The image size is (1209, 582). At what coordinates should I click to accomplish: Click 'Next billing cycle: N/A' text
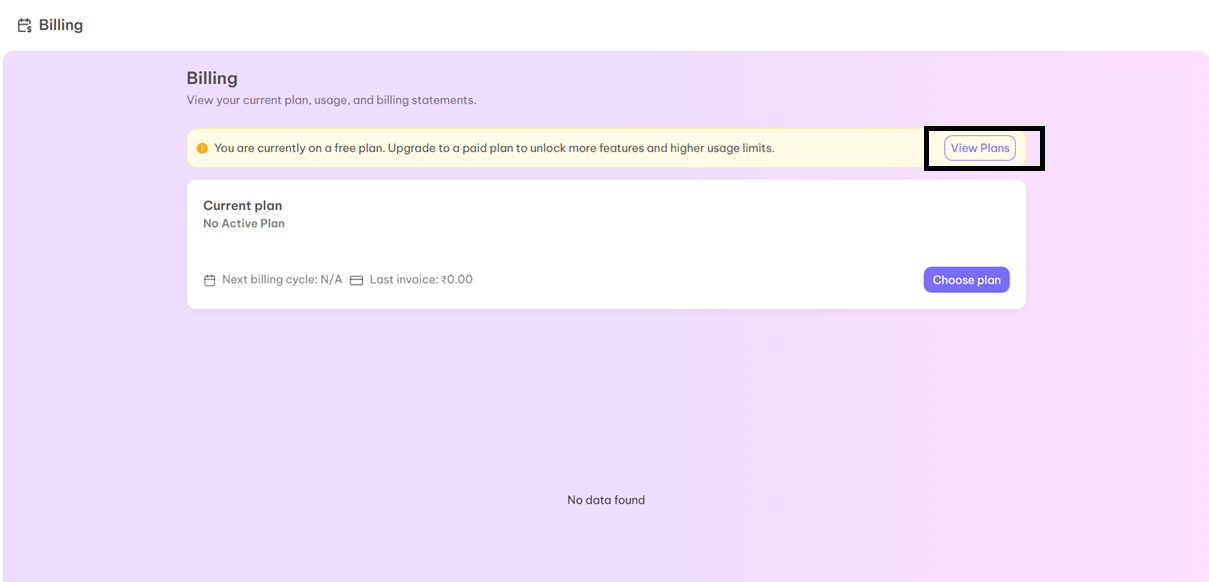click(282, 279)
